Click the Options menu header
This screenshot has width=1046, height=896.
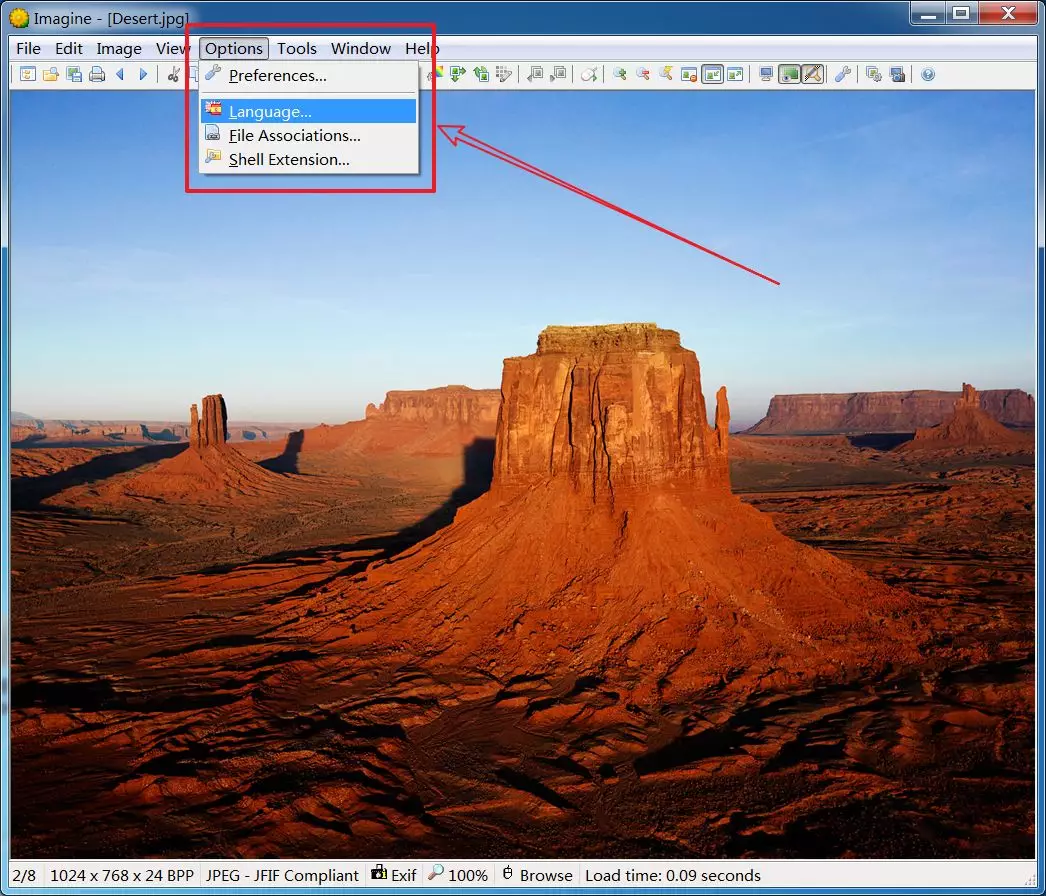pyautogui.click(x=233, y=49)
